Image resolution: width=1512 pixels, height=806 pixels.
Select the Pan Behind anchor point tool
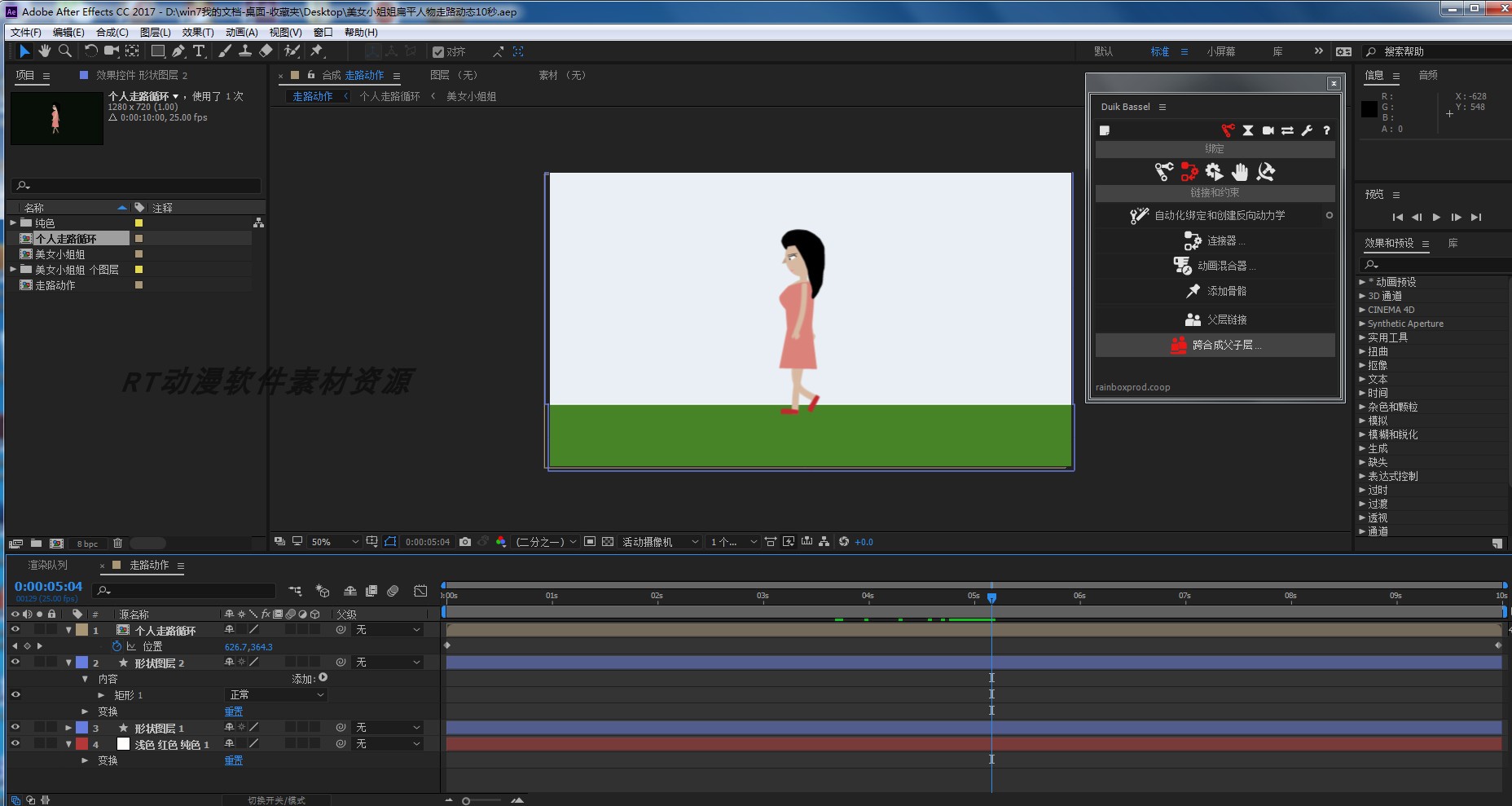(132, 51)
